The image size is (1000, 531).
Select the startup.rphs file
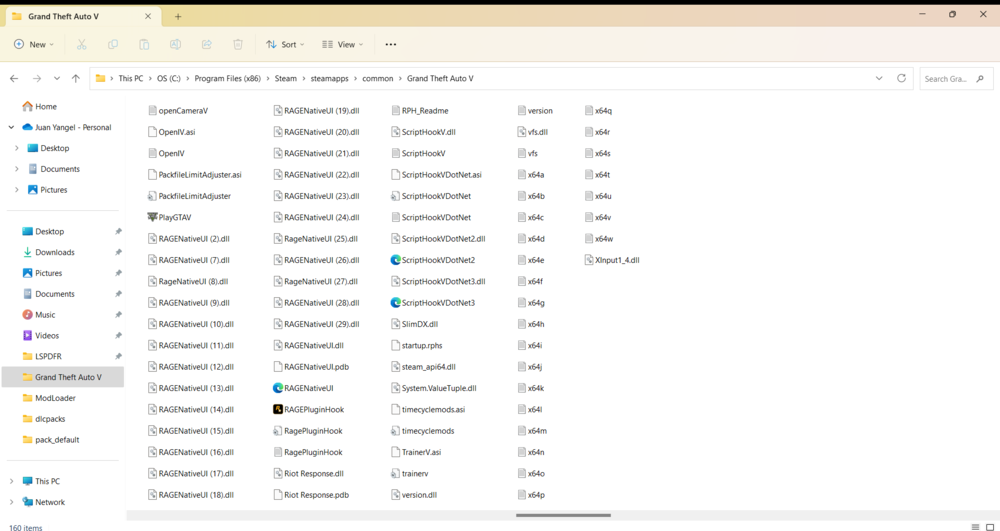416,346
